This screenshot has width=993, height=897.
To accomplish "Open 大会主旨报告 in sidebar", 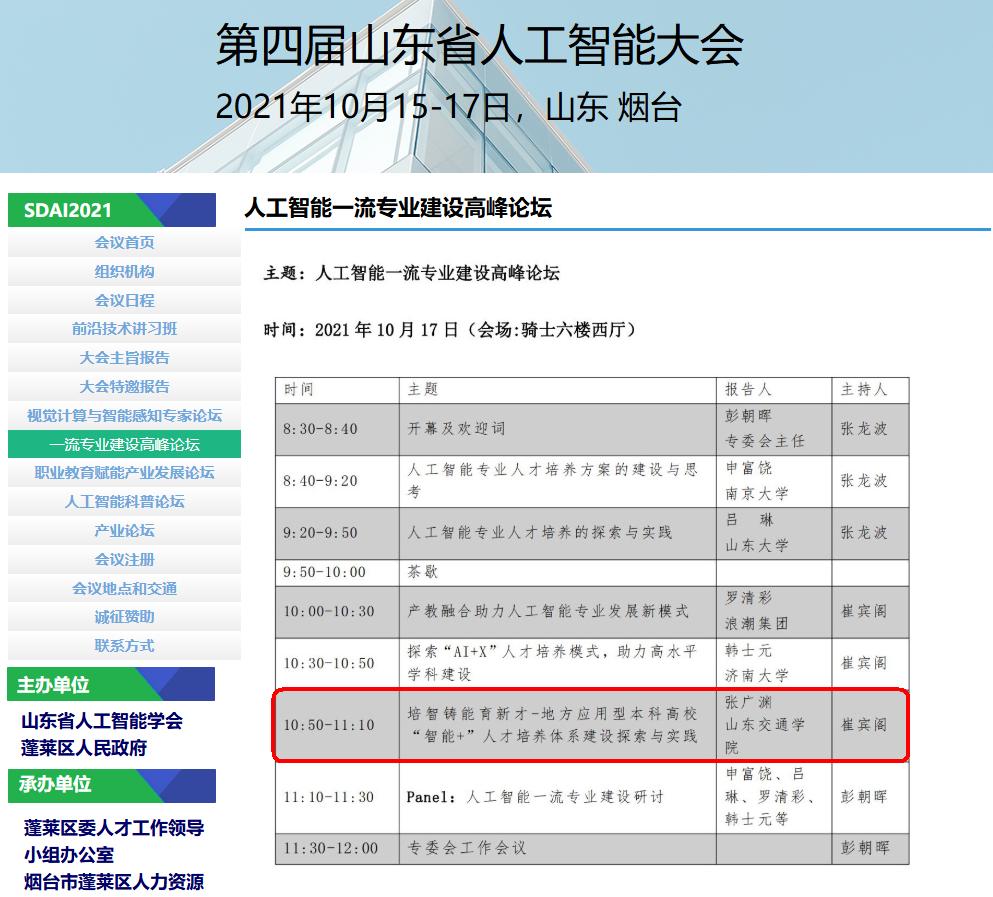I will [124, 358].
